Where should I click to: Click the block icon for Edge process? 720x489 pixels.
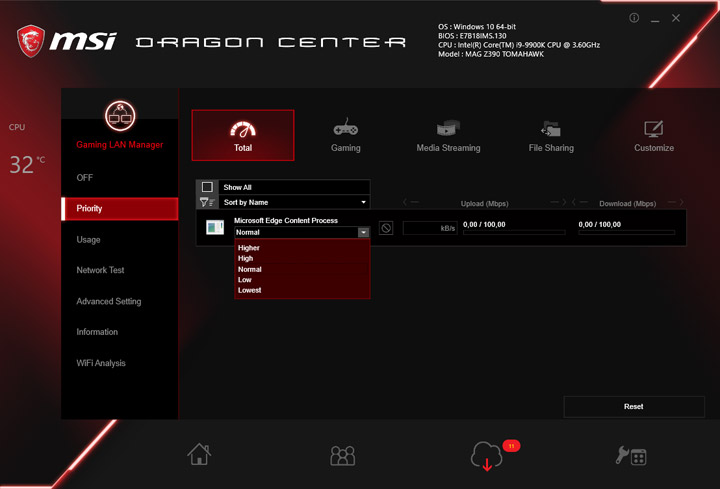[x=386, y=228]
